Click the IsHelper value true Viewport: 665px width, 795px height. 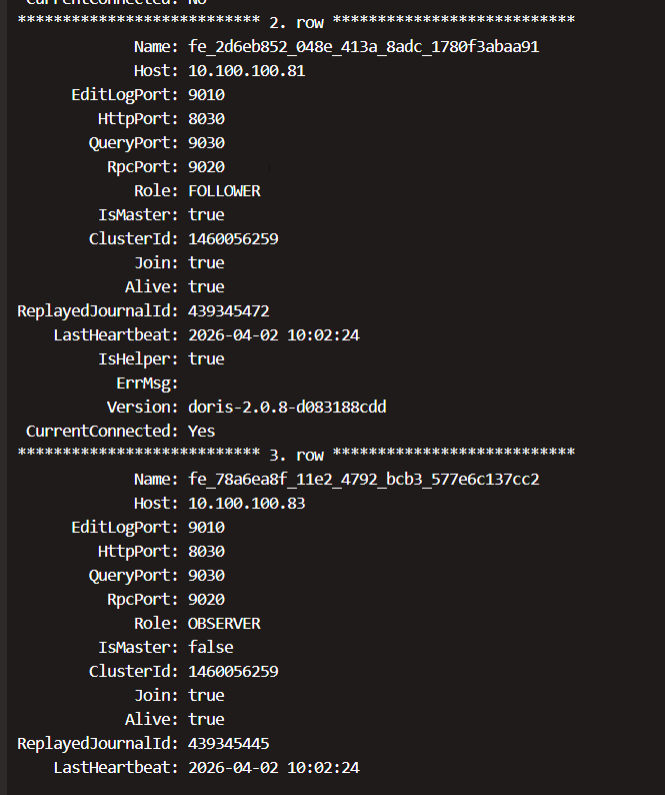click(x=206, y=359)
